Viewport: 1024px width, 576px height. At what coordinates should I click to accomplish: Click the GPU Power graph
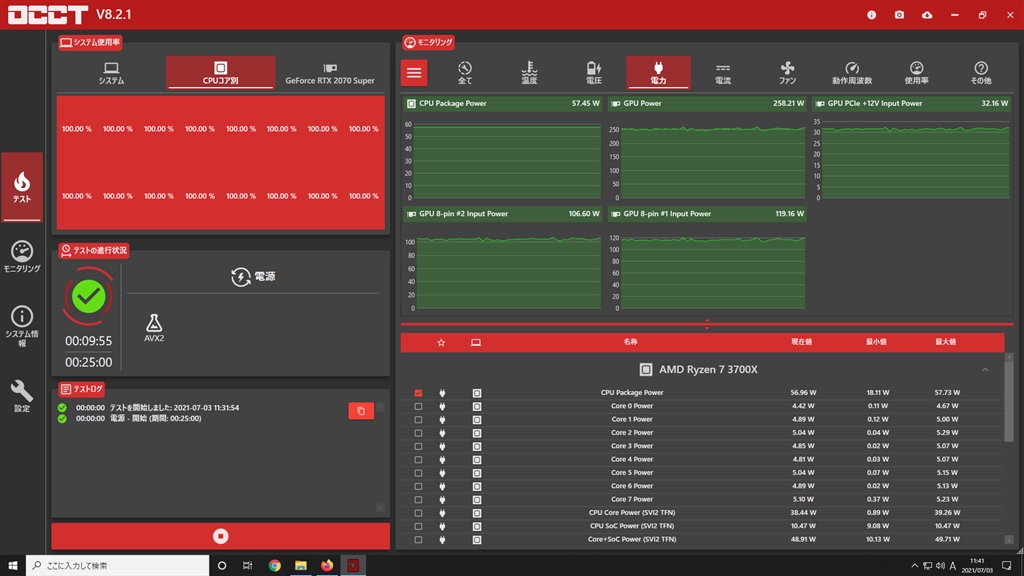tap(707, 148)
